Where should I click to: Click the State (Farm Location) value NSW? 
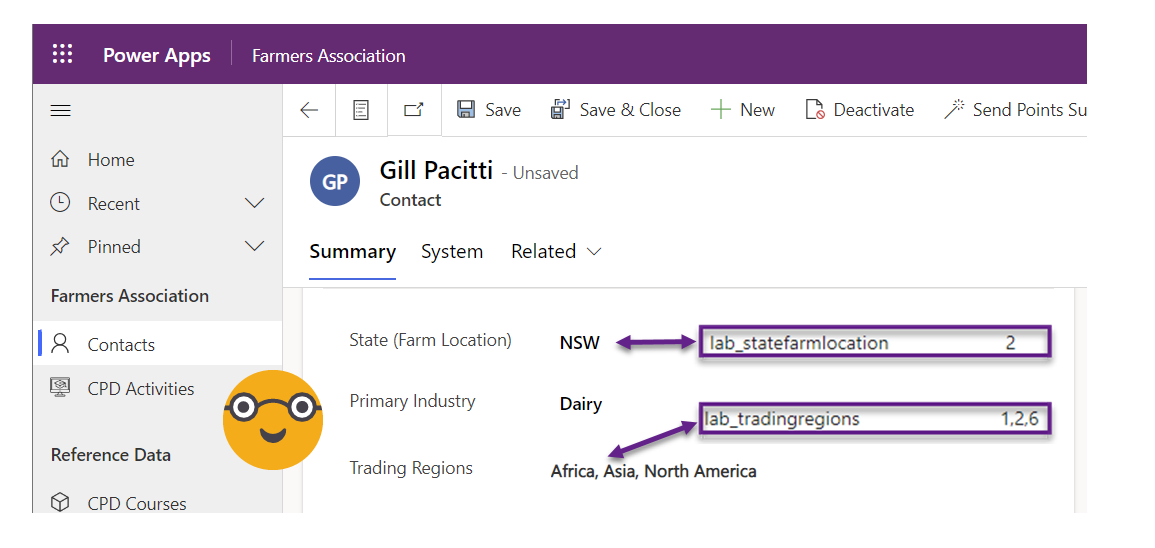pos(580,343)
